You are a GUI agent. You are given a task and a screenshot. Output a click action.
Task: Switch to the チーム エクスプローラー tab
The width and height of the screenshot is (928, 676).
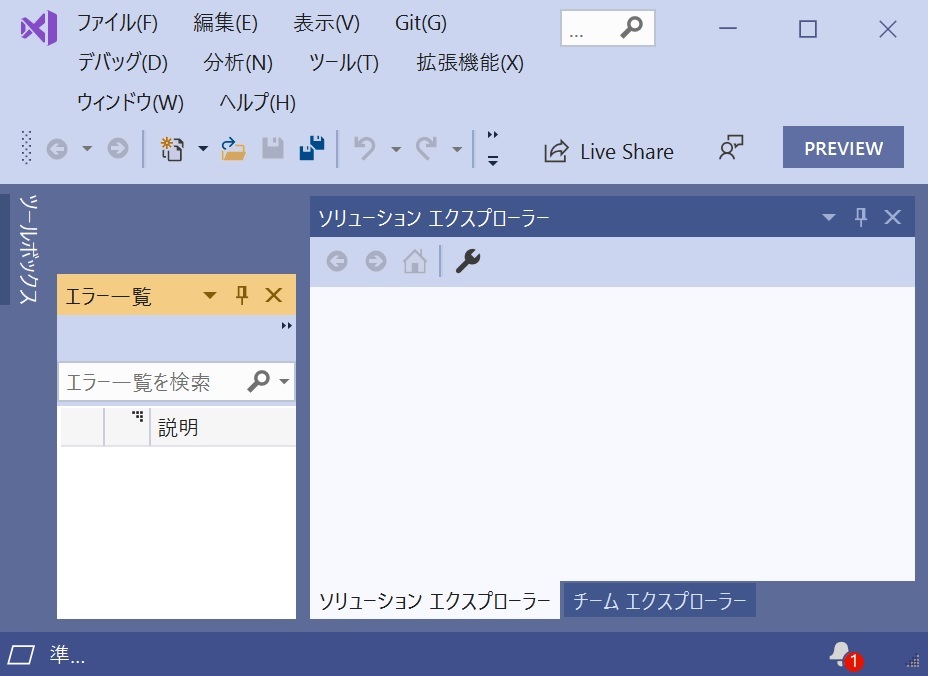click(x=659, y=600)
